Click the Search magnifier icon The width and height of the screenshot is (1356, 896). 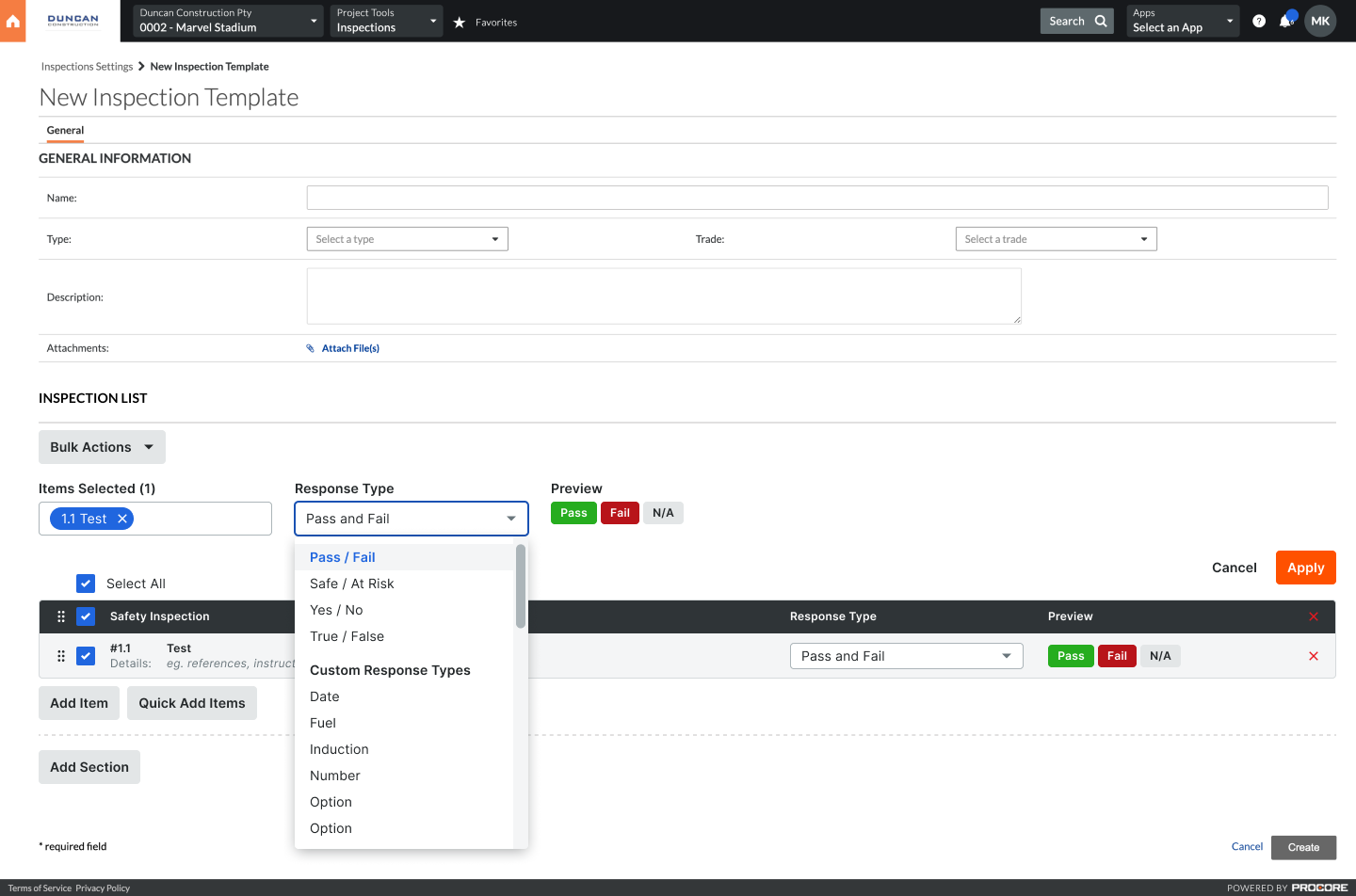click(1102, 20)
